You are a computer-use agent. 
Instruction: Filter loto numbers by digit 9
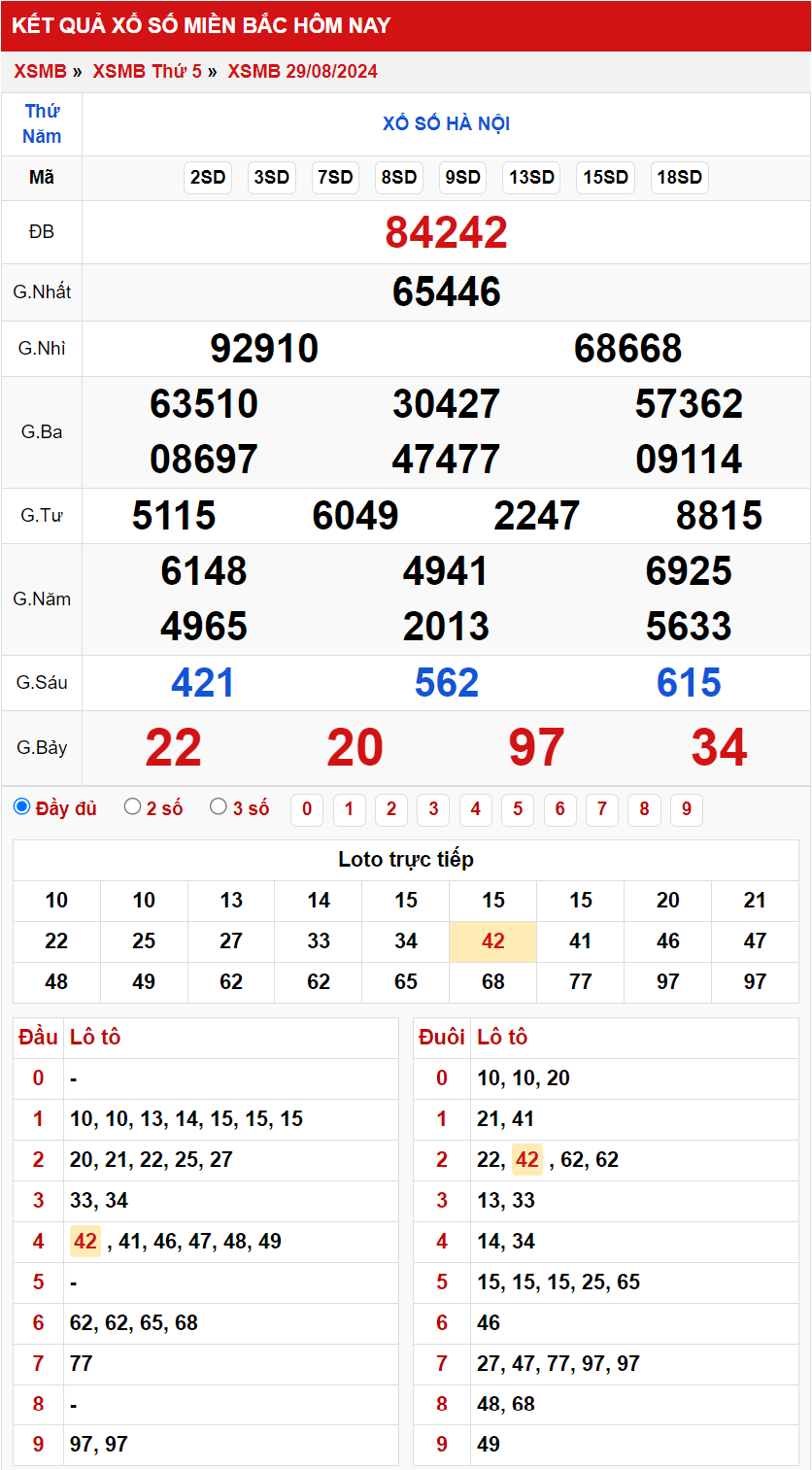[x=687, y=809]
